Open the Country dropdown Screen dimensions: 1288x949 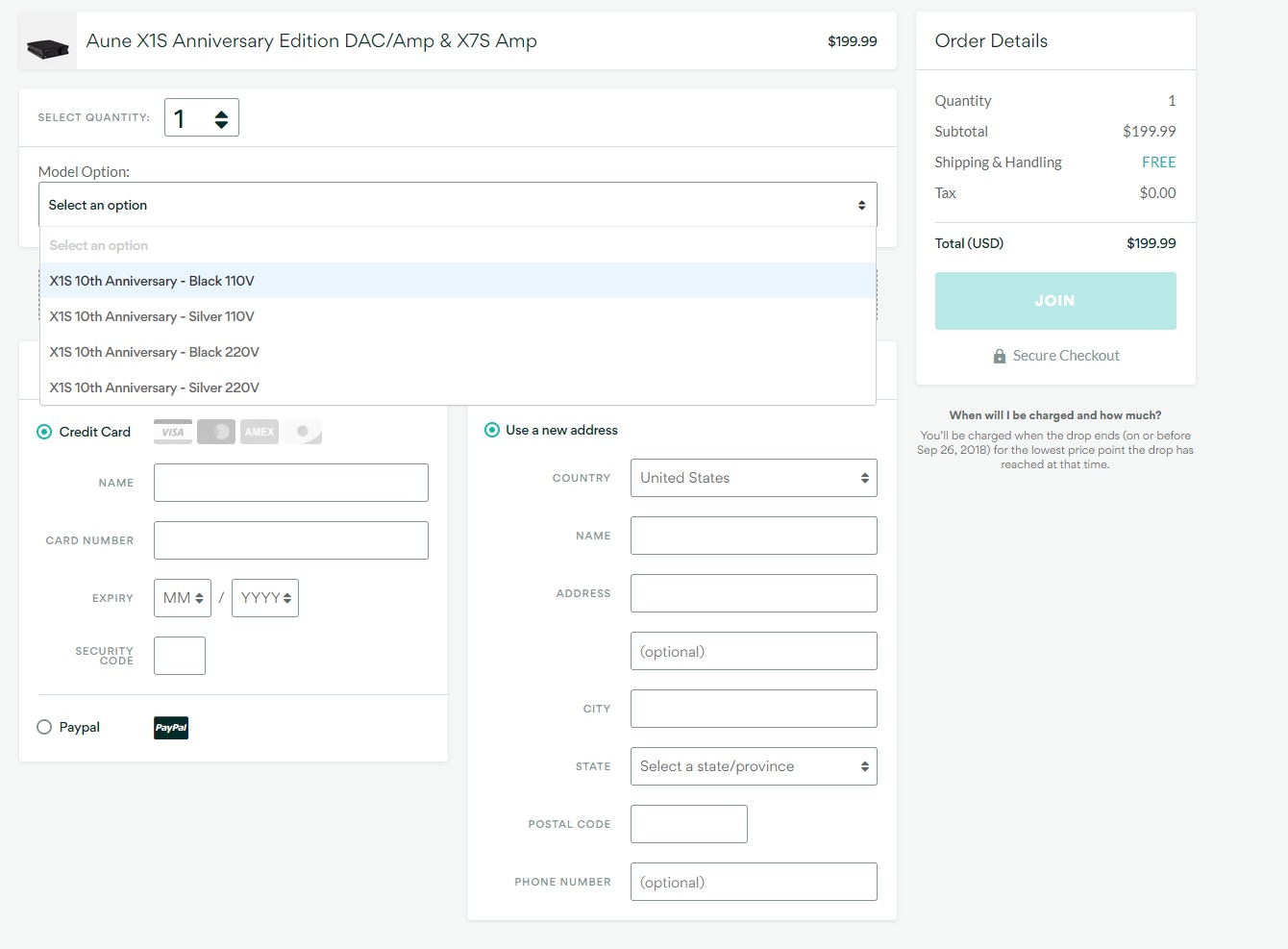[x=754, y=478]
